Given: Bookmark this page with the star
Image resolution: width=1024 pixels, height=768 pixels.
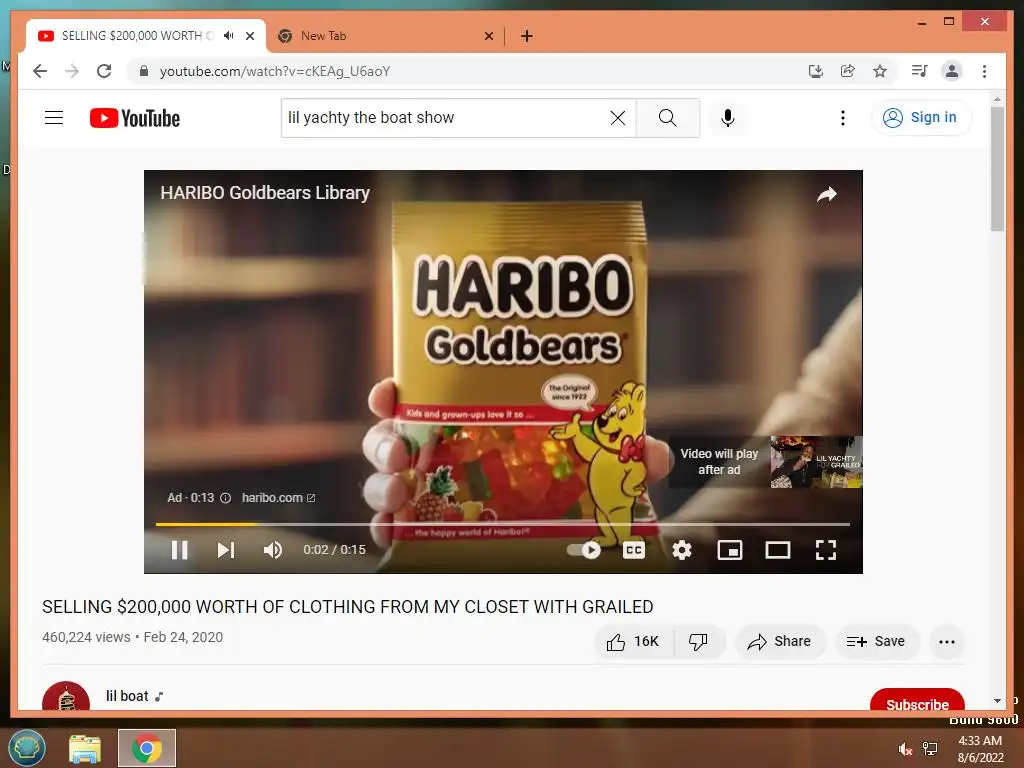Looking at the screenshot, I should 880,71.
